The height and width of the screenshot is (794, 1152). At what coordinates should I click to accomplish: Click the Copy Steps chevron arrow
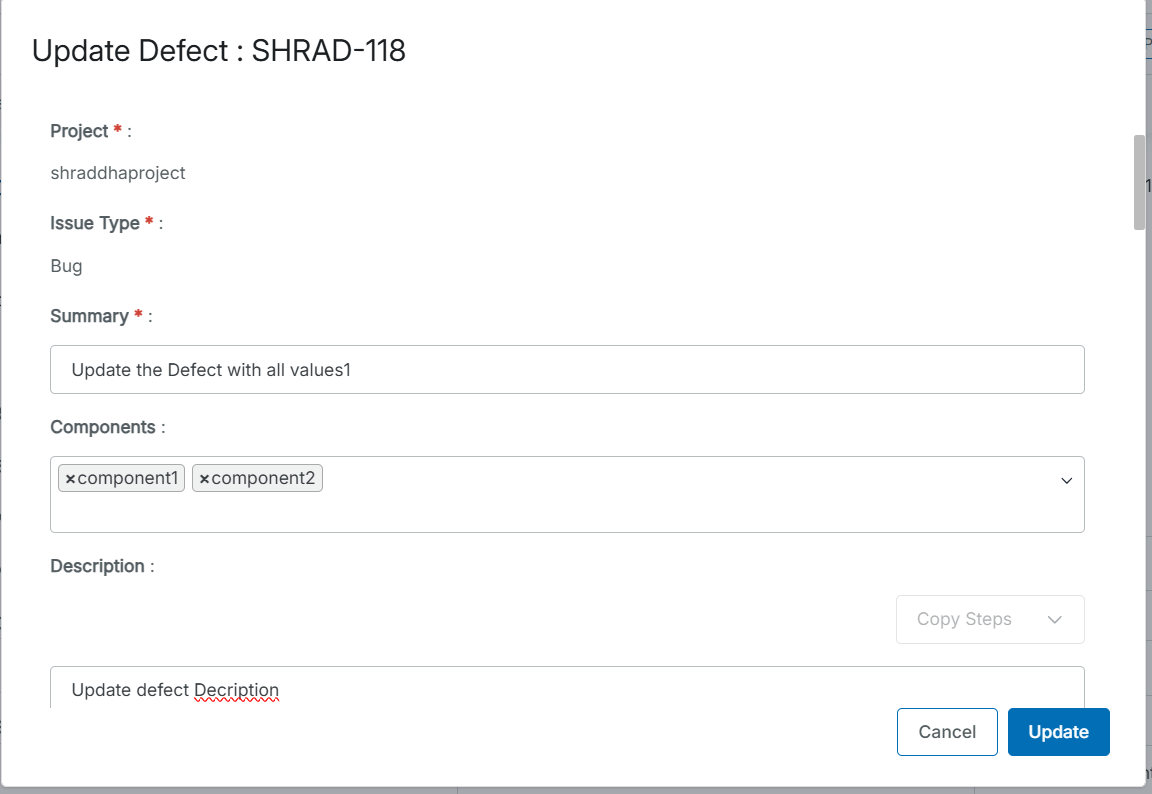point(1054,619)
